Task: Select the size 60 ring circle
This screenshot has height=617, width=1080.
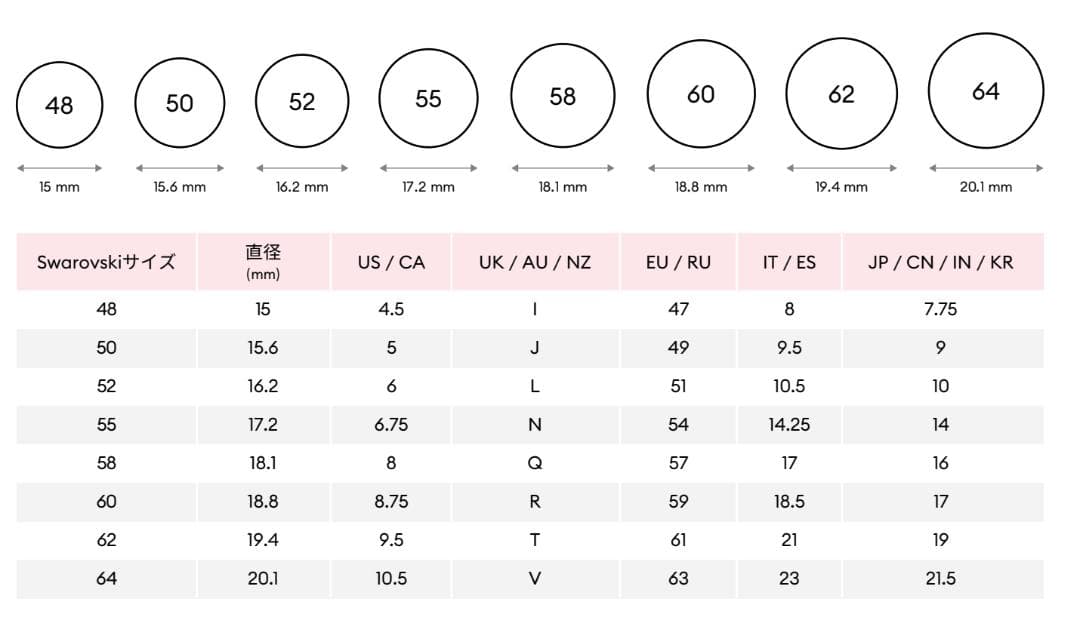Action: 701,93
